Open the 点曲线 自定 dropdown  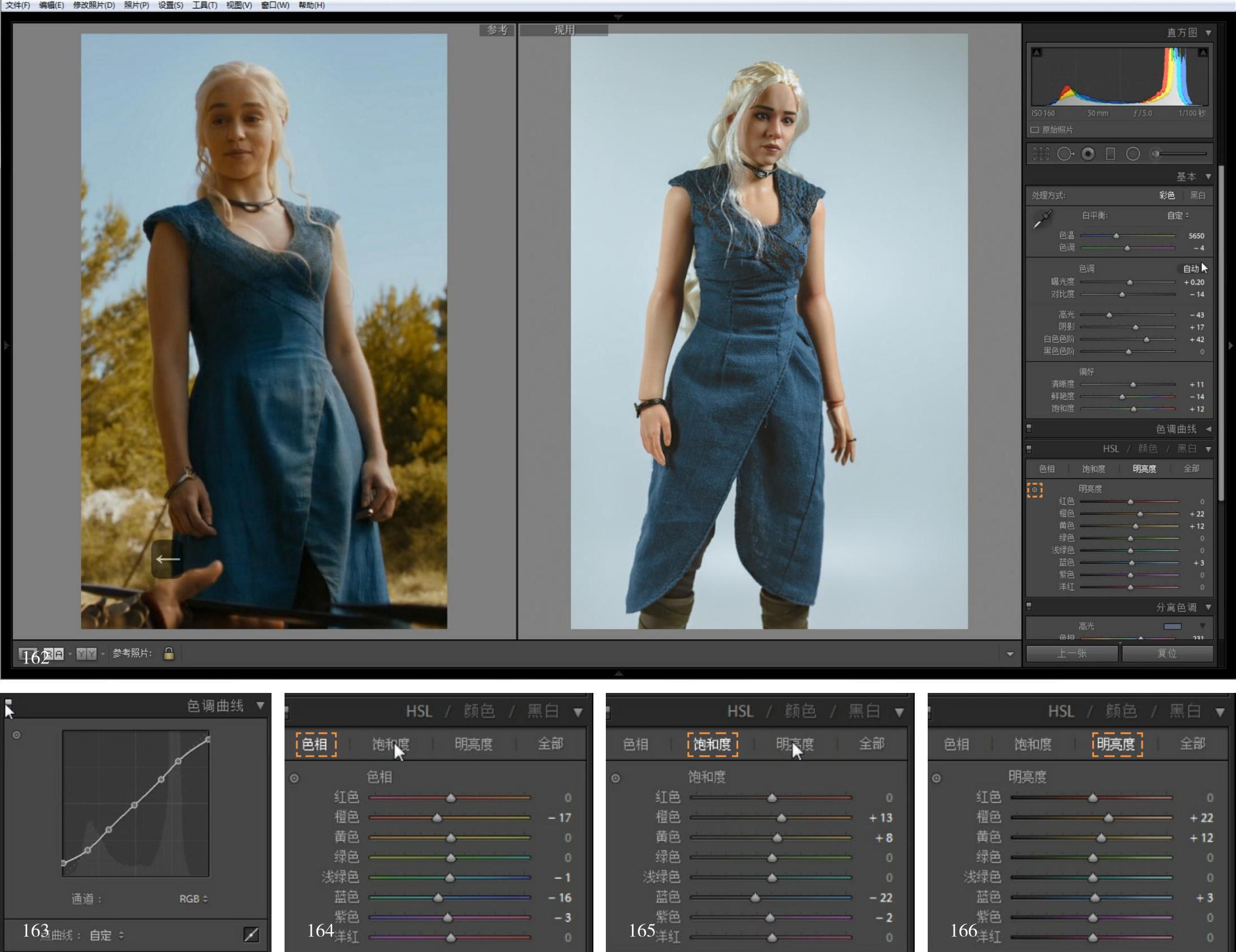coord(106,936)
